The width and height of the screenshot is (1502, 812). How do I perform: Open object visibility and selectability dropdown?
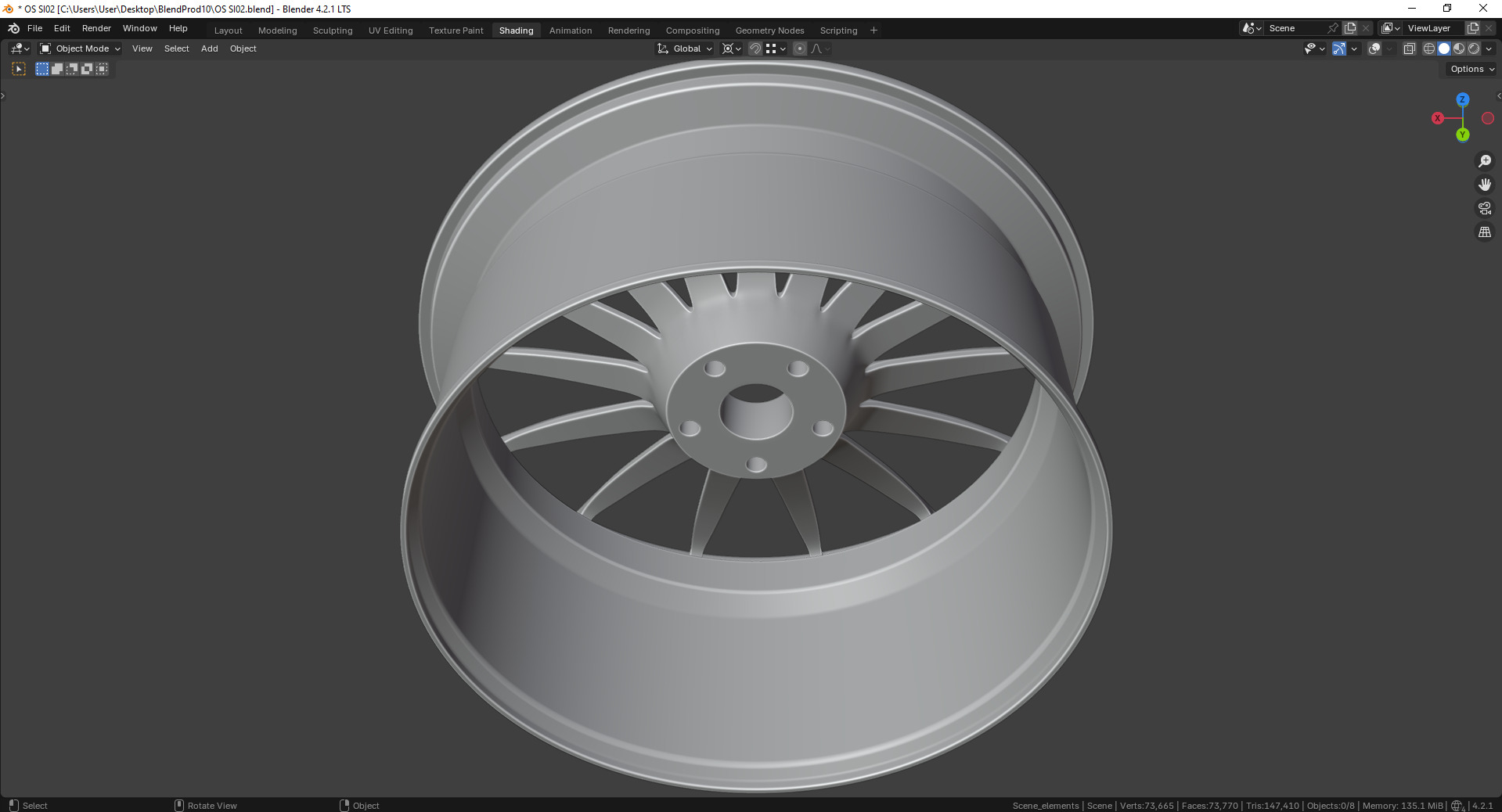coord(1314,49)
